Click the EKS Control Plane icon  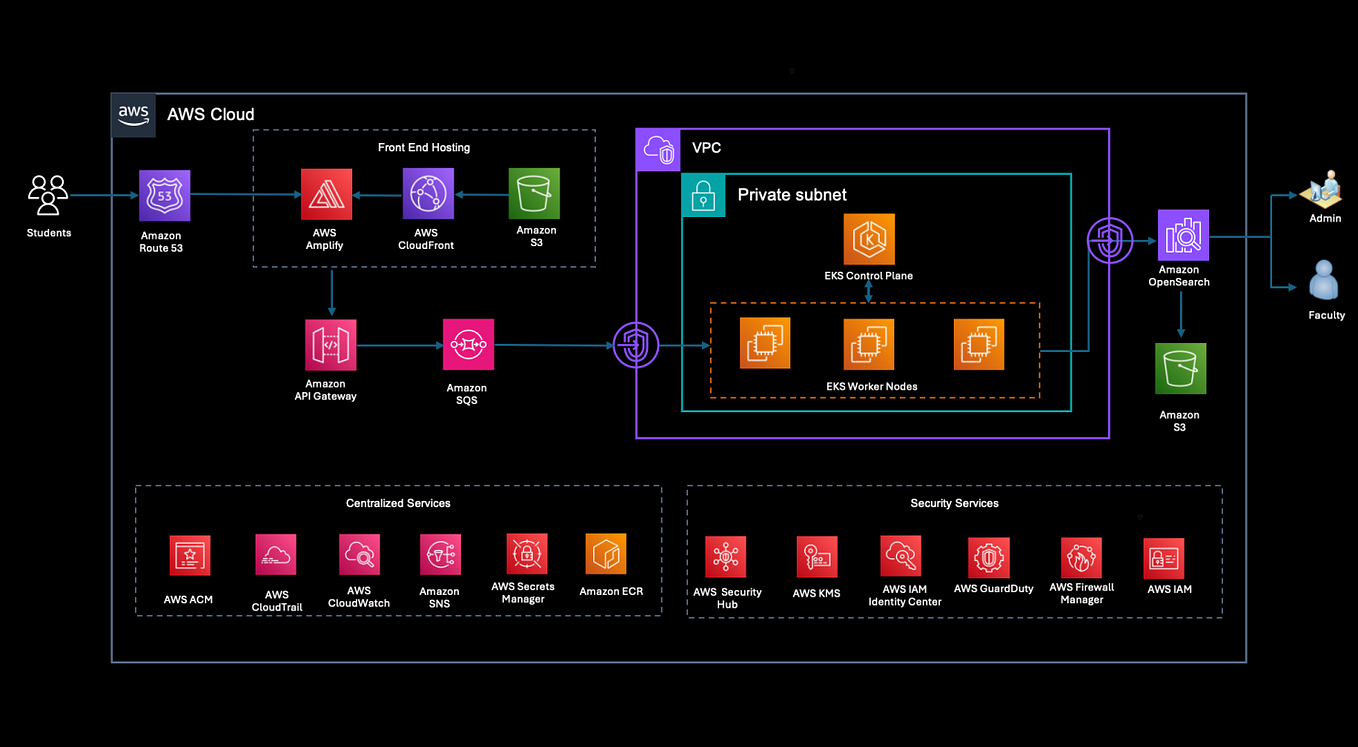point(869,239)
